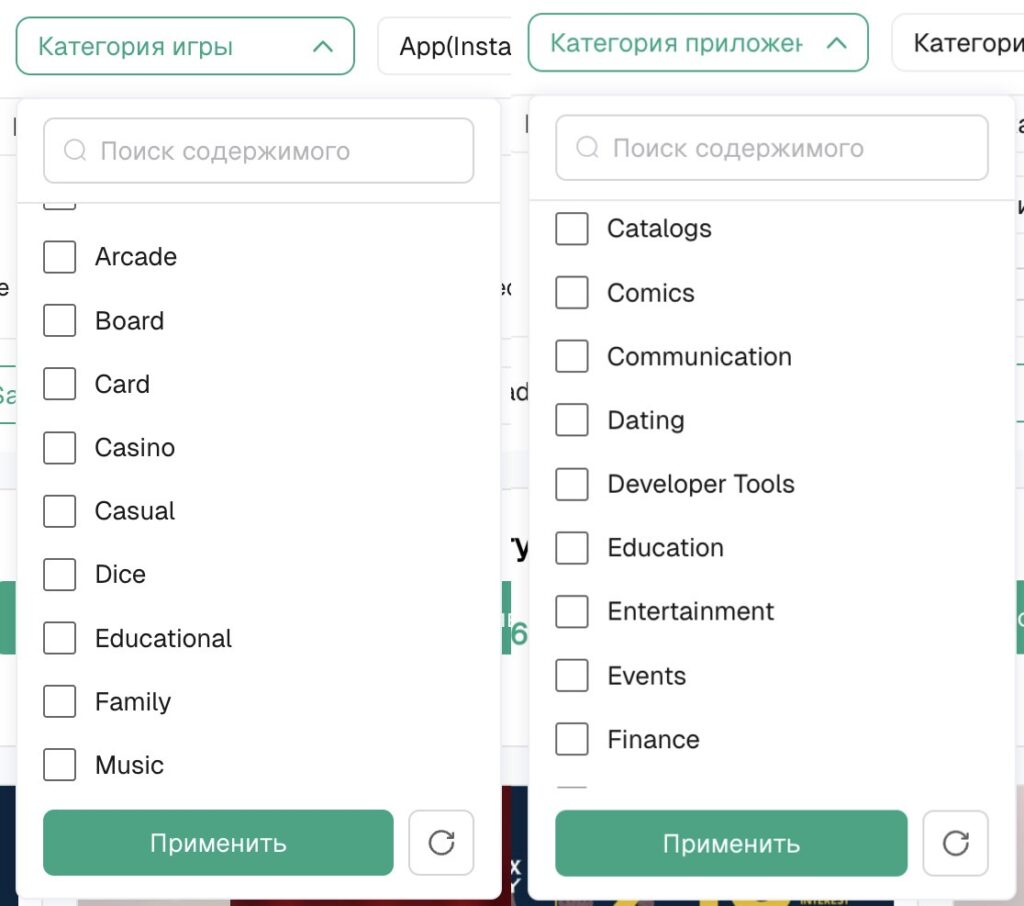Screen dimensions: 1024x906
Task: Check the Music category checkbox
Action: [x=59, y=765]
